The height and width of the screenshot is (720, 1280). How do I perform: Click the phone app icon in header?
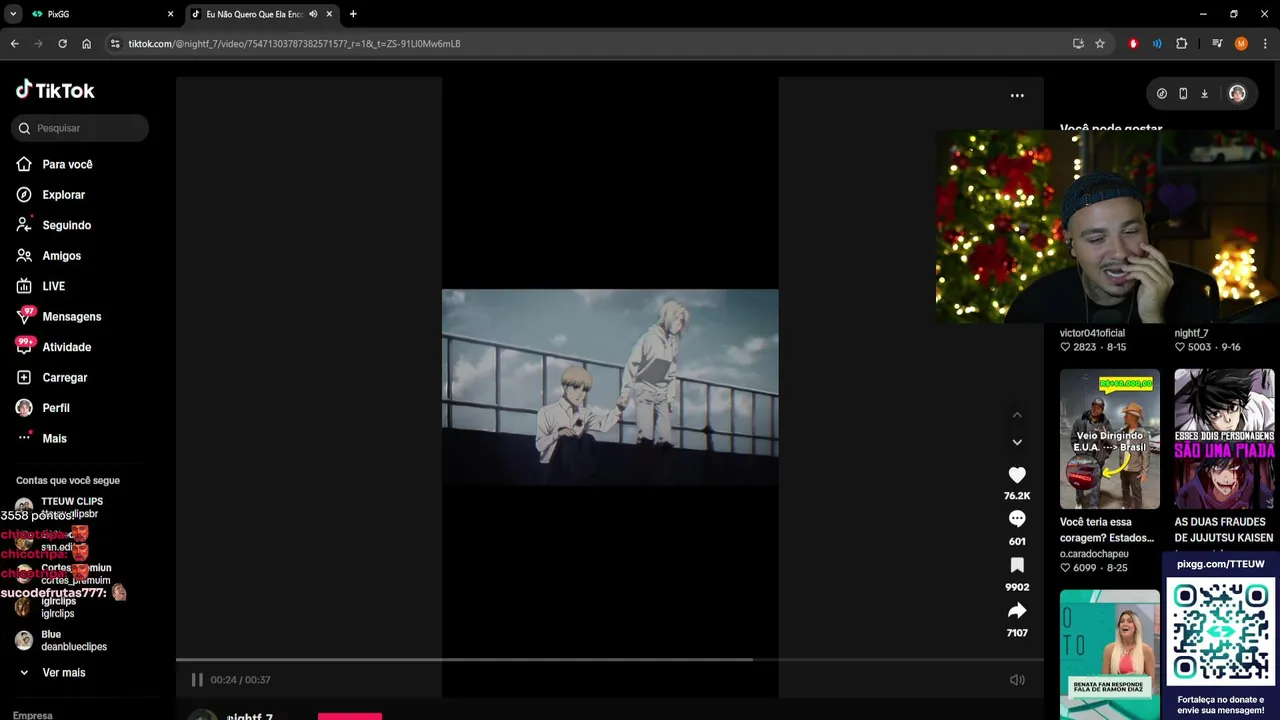point(1183,94)
